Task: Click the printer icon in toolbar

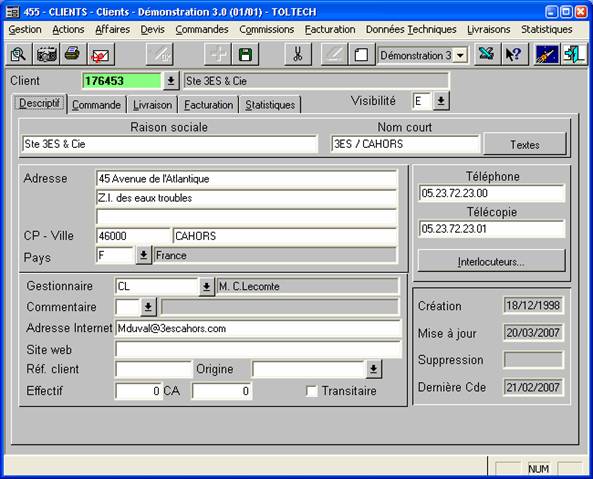Action: pos(73,55)
